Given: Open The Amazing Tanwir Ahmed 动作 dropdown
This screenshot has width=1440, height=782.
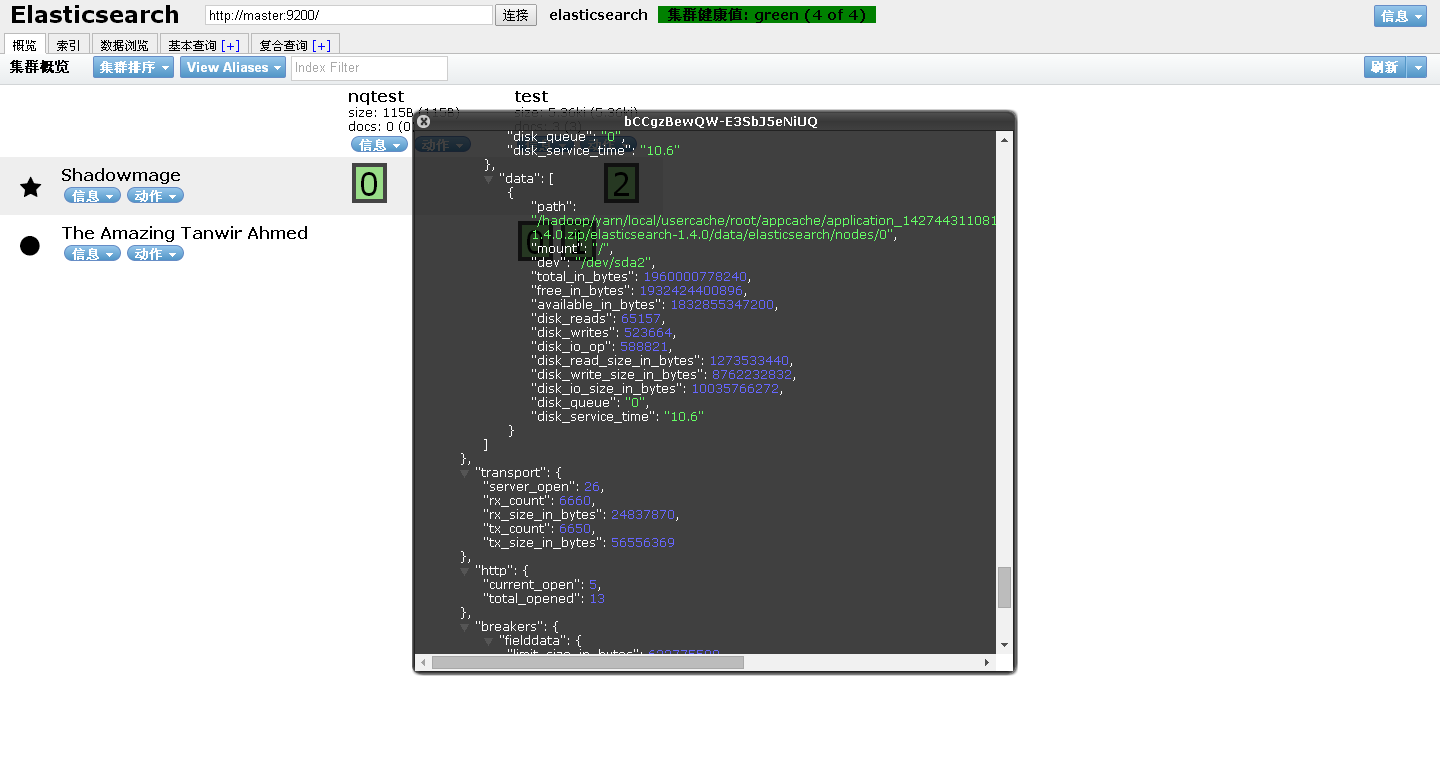Looking at the screenshot, I should 155,254.
